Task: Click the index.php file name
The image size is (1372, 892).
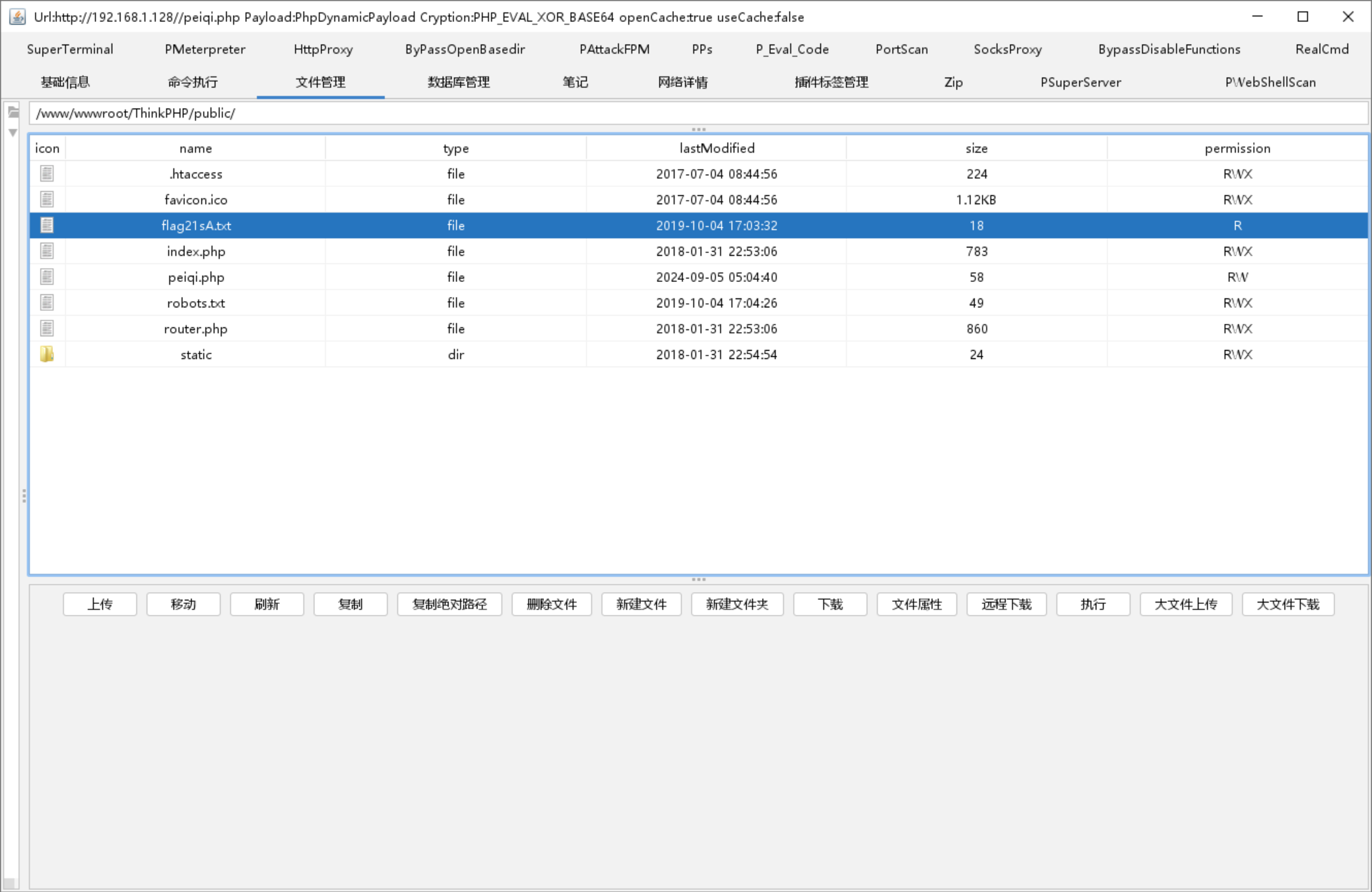Action: pyautogui.click(x=196, y=252)
